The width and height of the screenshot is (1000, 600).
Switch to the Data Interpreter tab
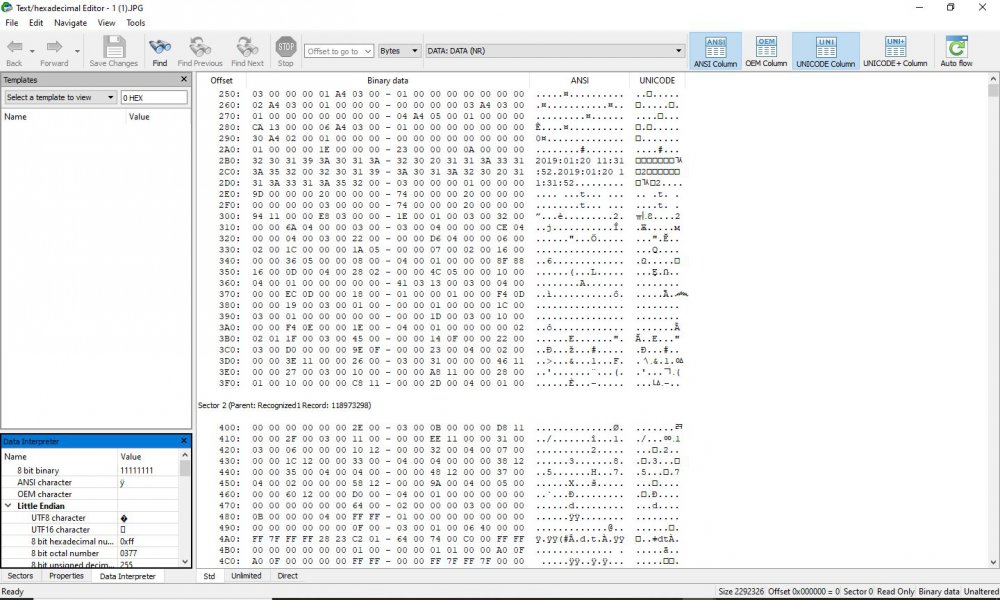(x=128, y=576)
